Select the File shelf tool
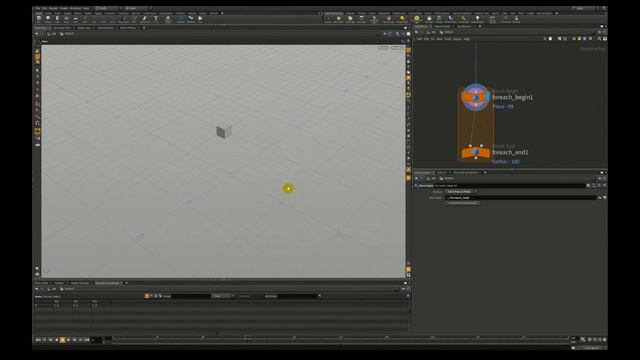Viewport: 640px width, 360px height. [200, 19]
